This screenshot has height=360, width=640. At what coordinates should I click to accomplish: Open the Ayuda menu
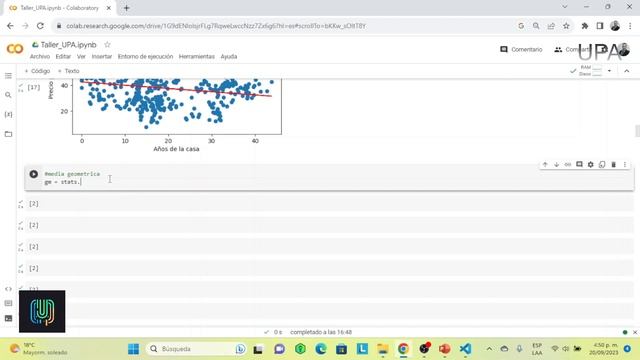point(229,56)
